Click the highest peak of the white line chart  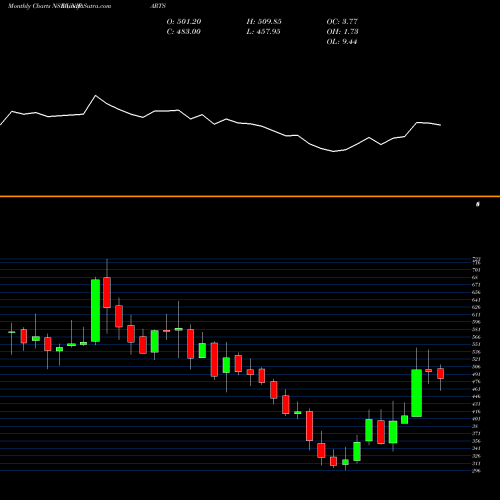point(96,96)
